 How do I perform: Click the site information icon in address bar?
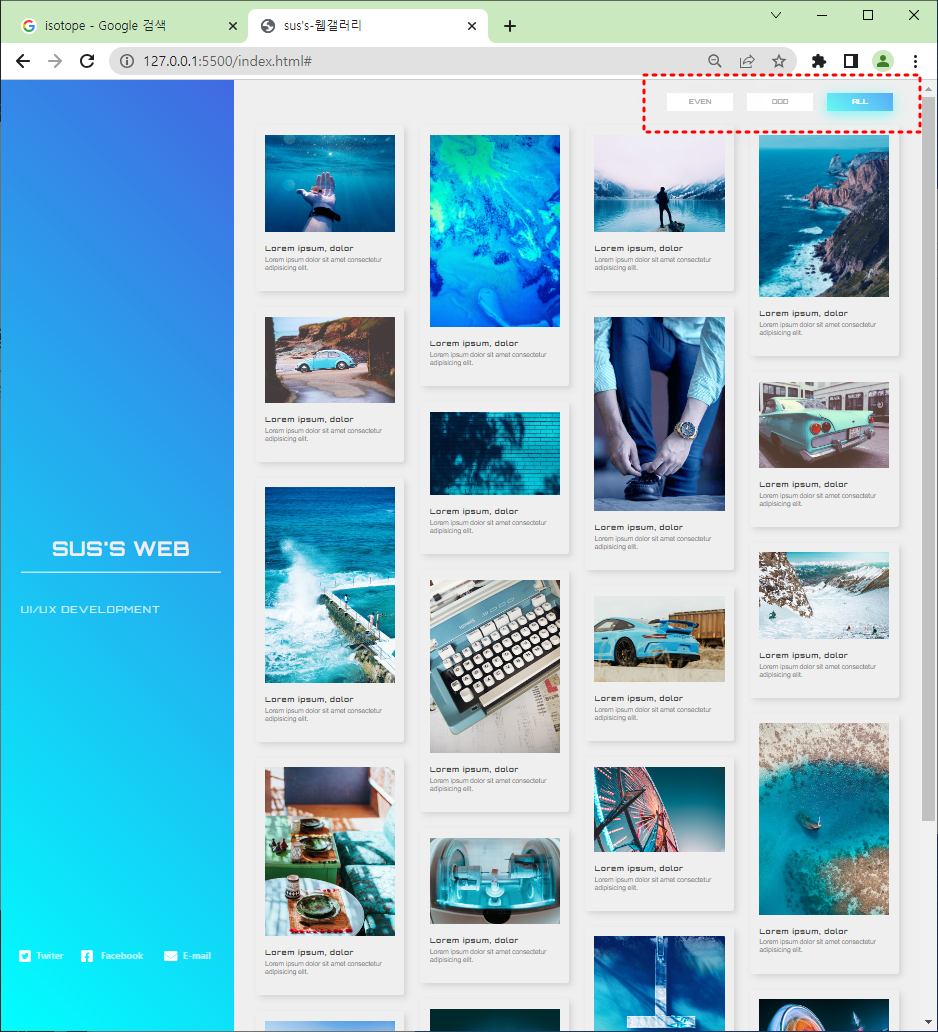coord(126,61)
